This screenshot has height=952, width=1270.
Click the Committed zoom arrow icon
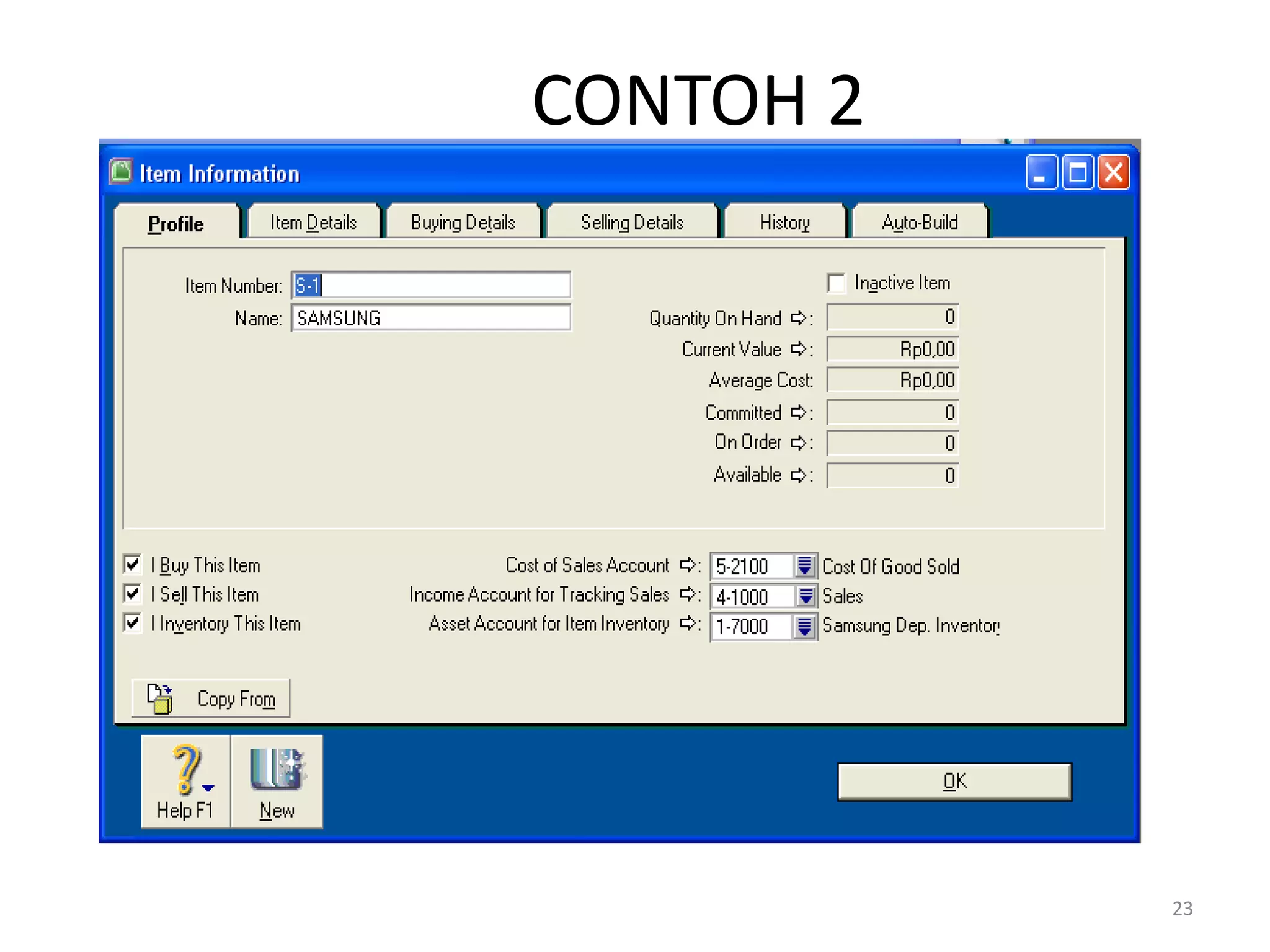pyautogui.click(x=798, y=412)
